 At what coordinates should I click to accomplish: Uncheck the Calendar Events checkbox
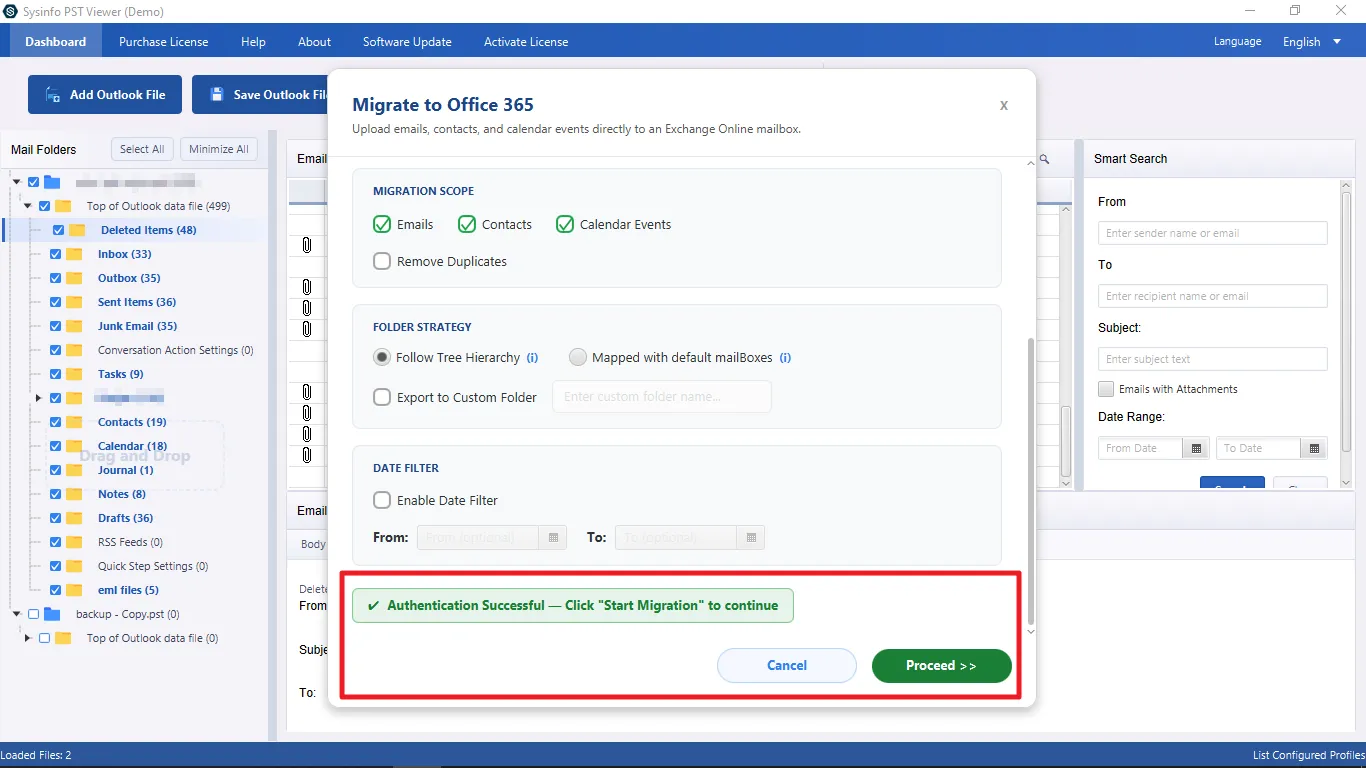pyautogui.click(x=565, y=224)
